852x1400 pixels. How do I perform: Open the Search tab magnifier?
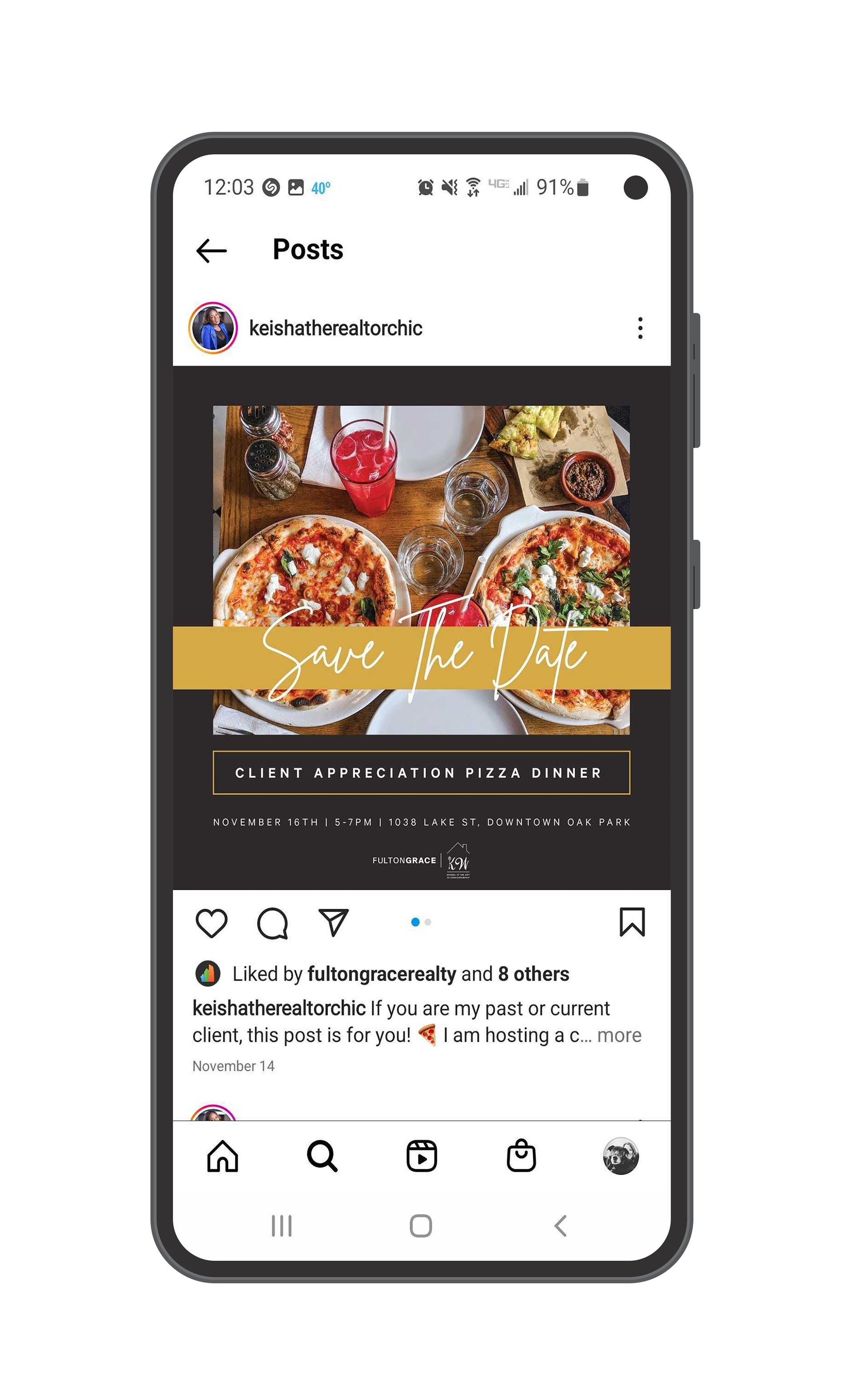point(322,1156)
